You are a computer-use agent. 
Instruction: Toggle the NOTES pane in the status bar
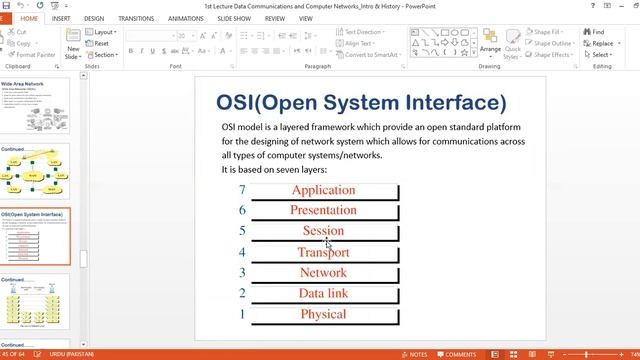pos(414,354)
